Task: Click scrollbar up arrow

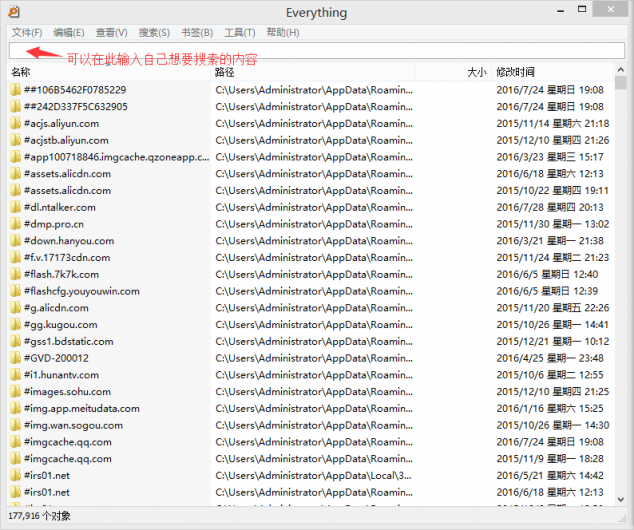Action: point(621,70)
